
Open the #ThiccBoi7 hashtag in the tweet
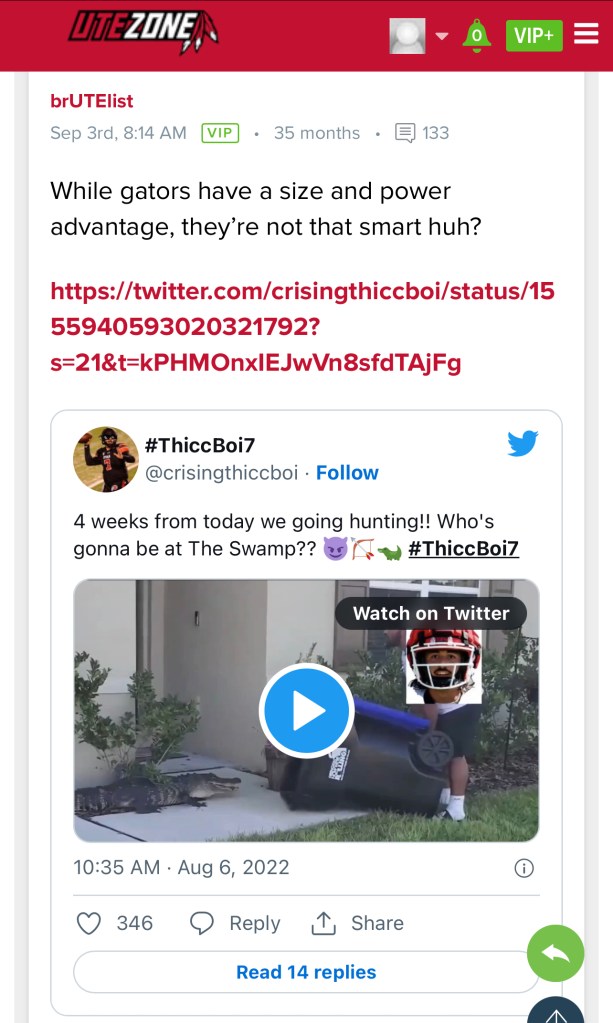[x=463, y=549]
